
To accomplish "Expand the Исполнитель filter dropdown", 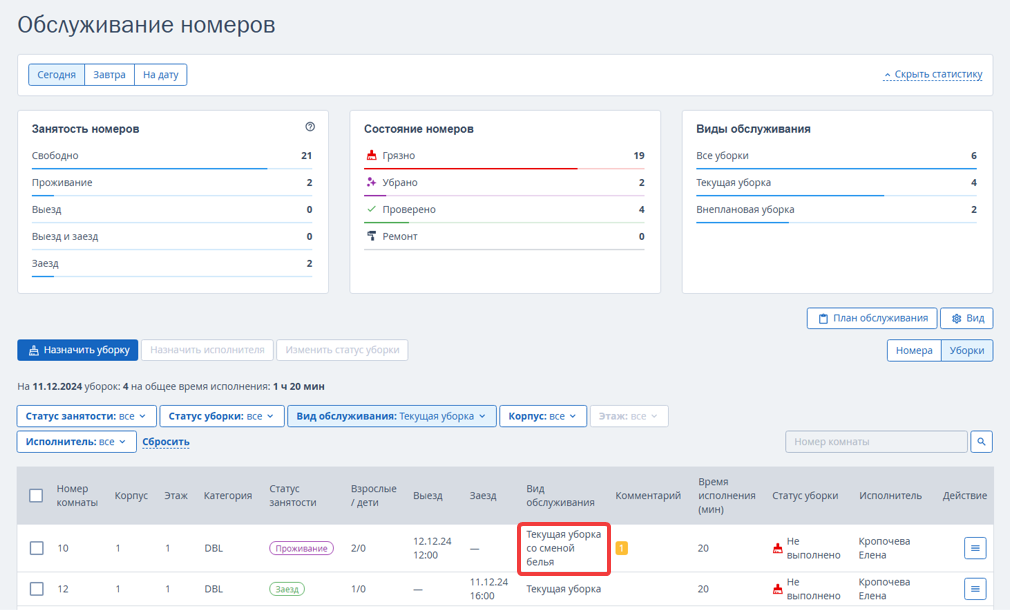I will (77, 442).
